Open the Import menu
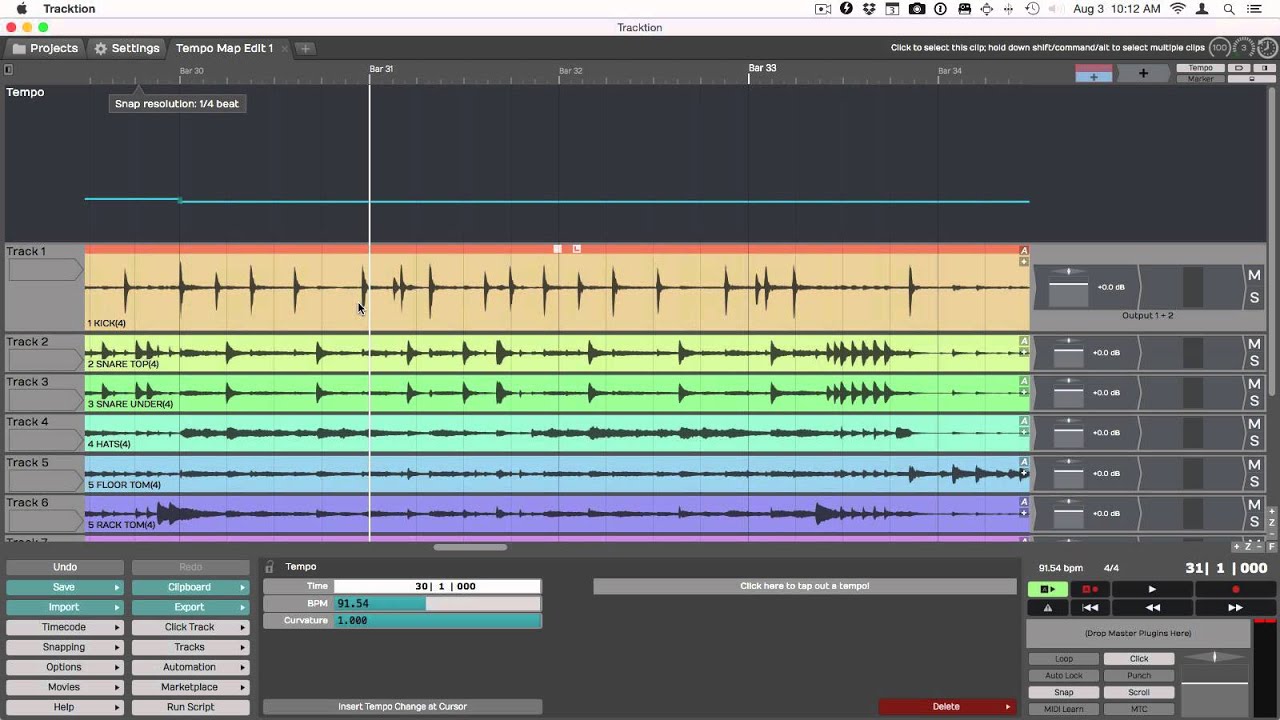This screenshot has height=720, width=1280. pos(64,607)
